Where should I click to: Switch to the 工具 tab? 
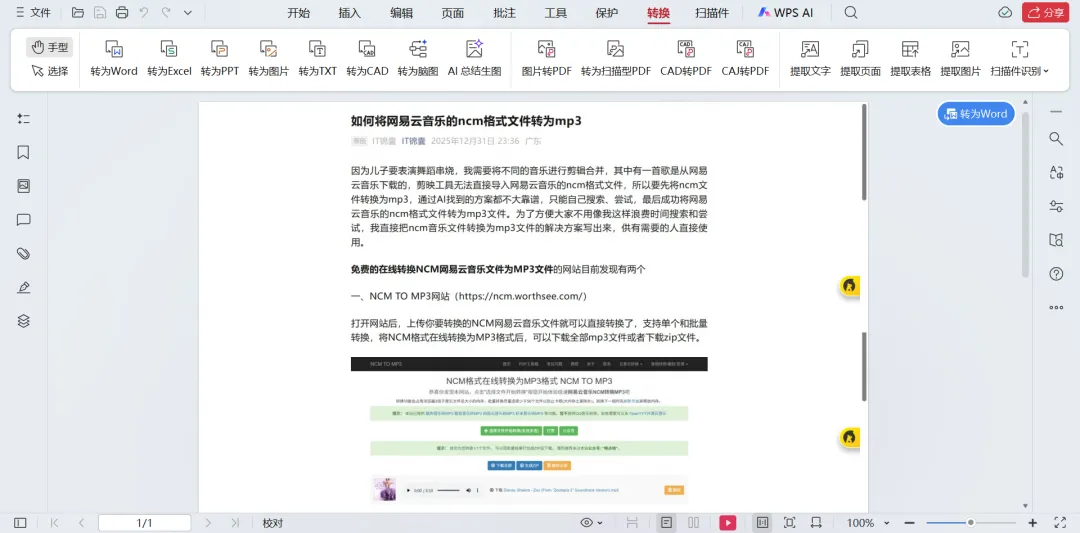[x=555, y=12]
